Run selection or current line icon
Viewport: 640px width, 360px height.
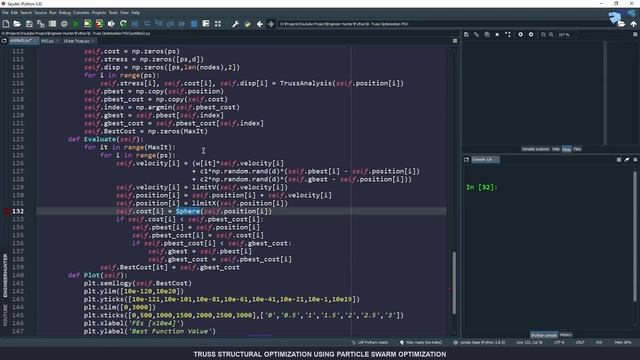point(111,24)
